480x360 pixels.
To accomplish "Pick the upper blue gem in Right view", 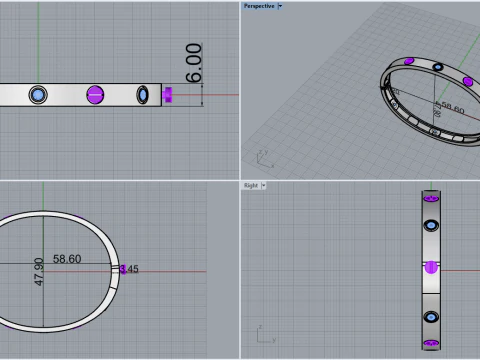I will click(x=431, y=225).
